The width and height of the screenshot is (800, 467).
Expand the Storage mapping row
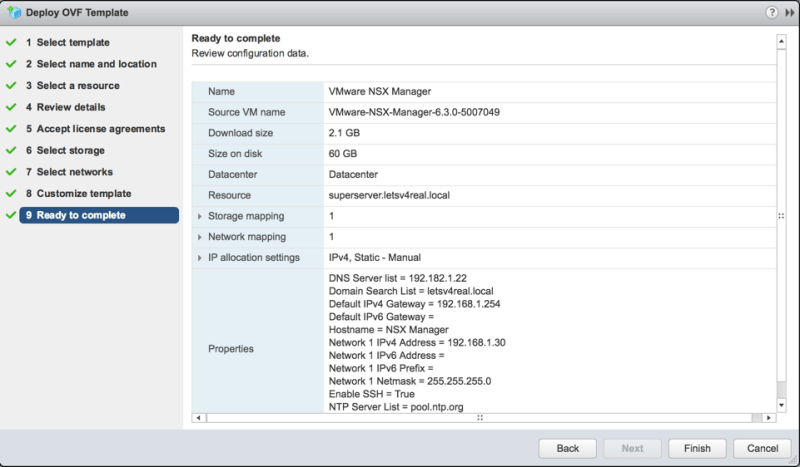pyautogui.click(x=200, y=216)
